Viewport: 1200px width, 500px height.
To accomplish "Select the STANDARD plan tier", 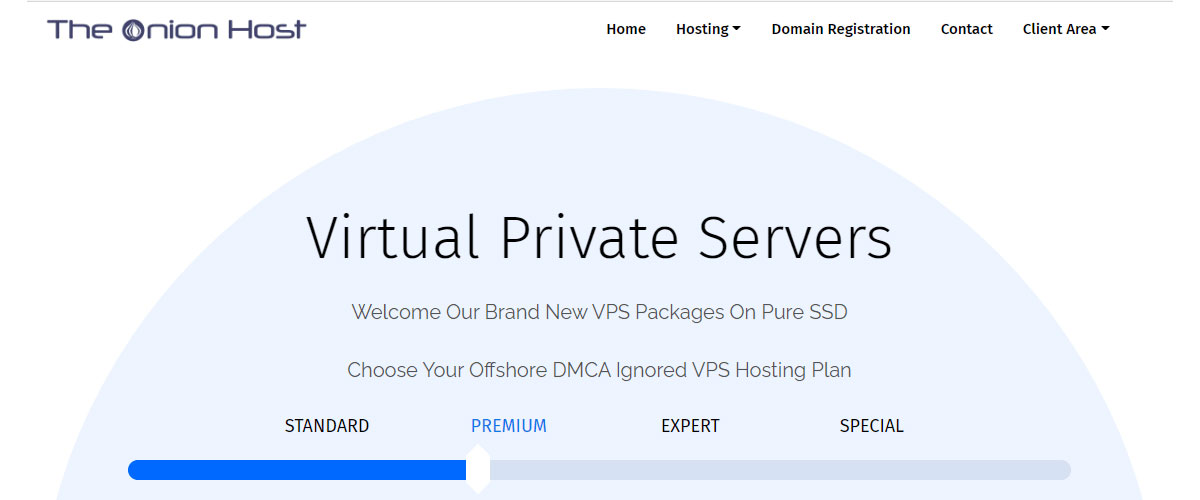I will (327, 426).
